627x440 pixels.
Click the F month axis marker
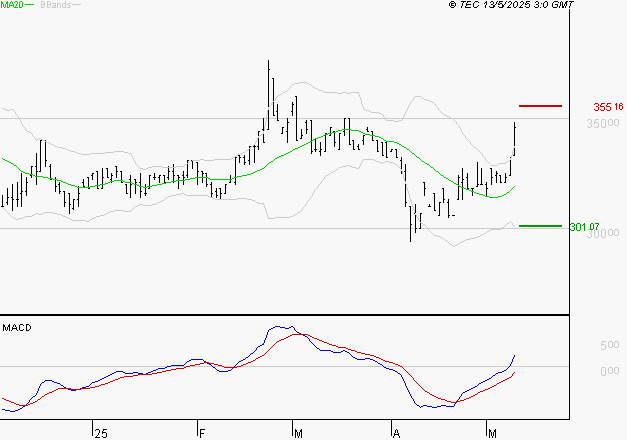[202, 434]
